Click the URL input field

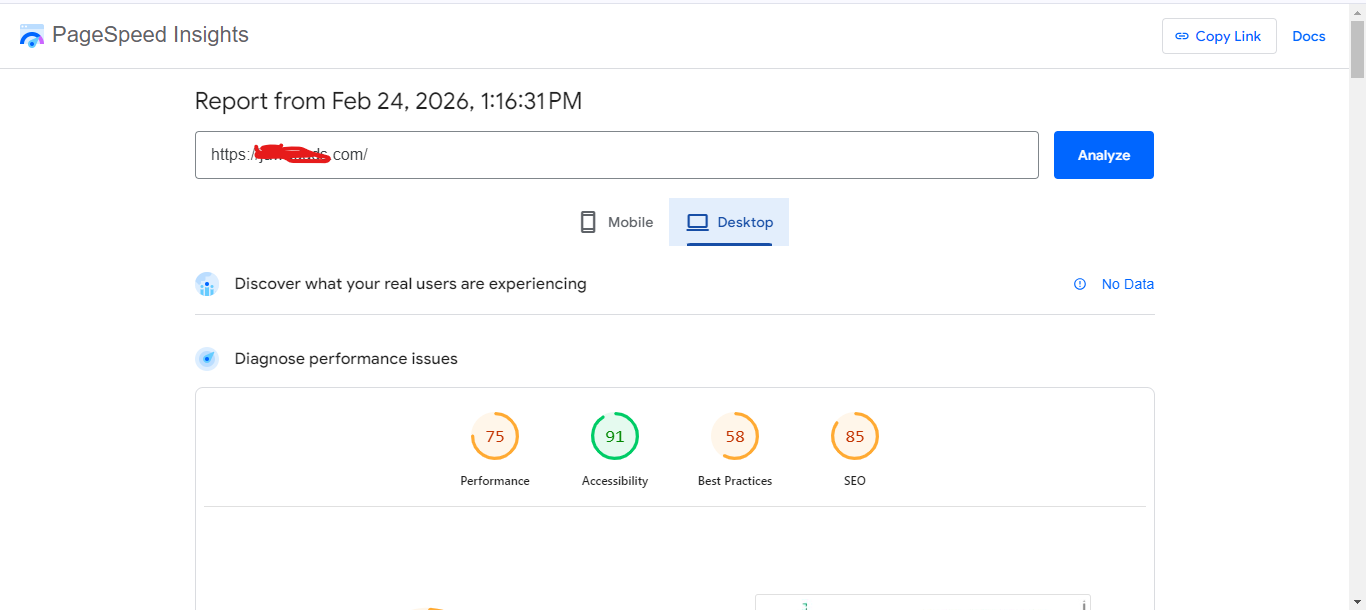click(616, 155)
